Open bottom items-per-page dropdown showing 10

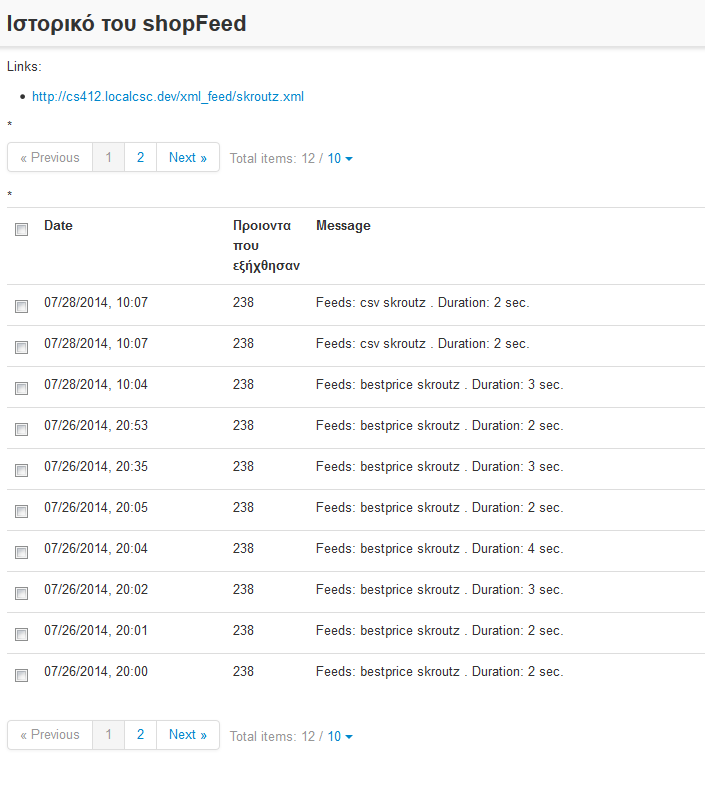pos(340,737)
